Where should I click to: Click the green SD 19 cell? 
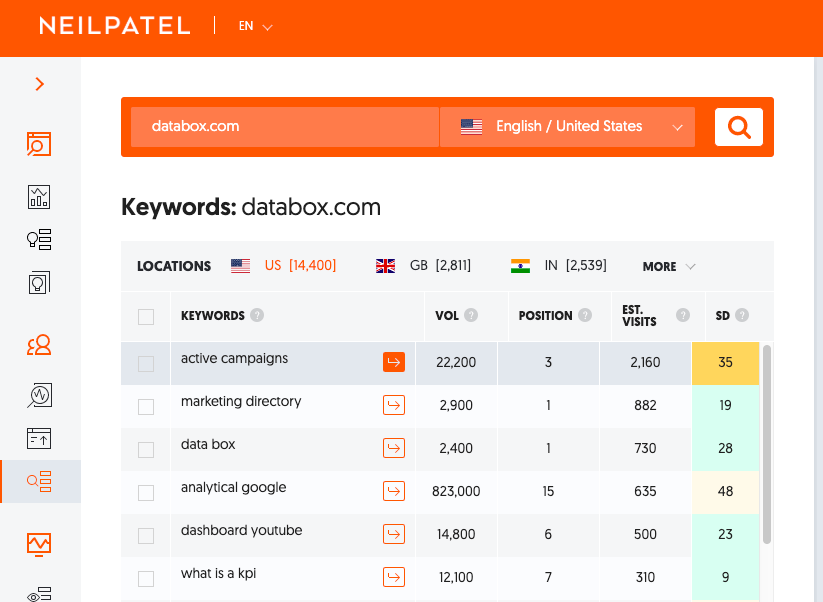[725, 406]
